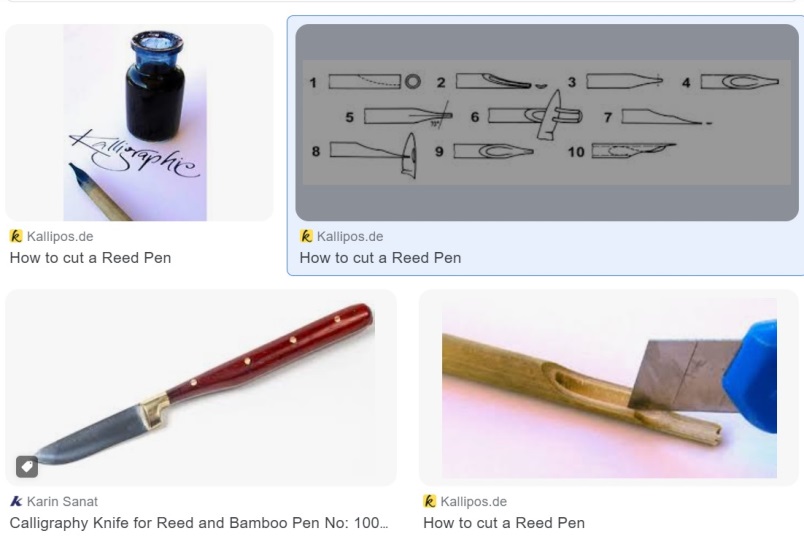This screenshot has width=804, height=539.
Task: Click the Karin Sanat source name
Action: coord(62,502)
